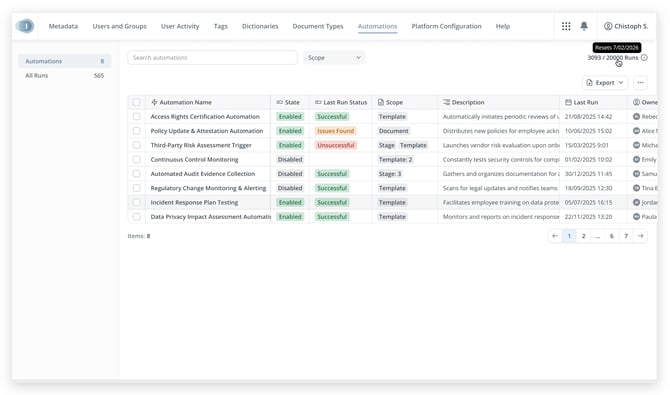This screenshot has height=395, width=670.
Task: Open Document Types
Action: (x=318, y=26)
